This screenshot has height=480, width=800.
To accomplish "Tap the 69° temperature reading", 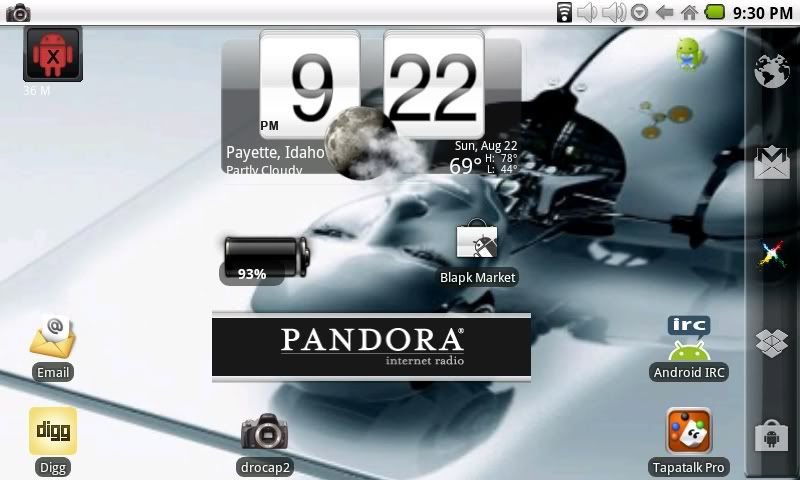I will 465,166.
